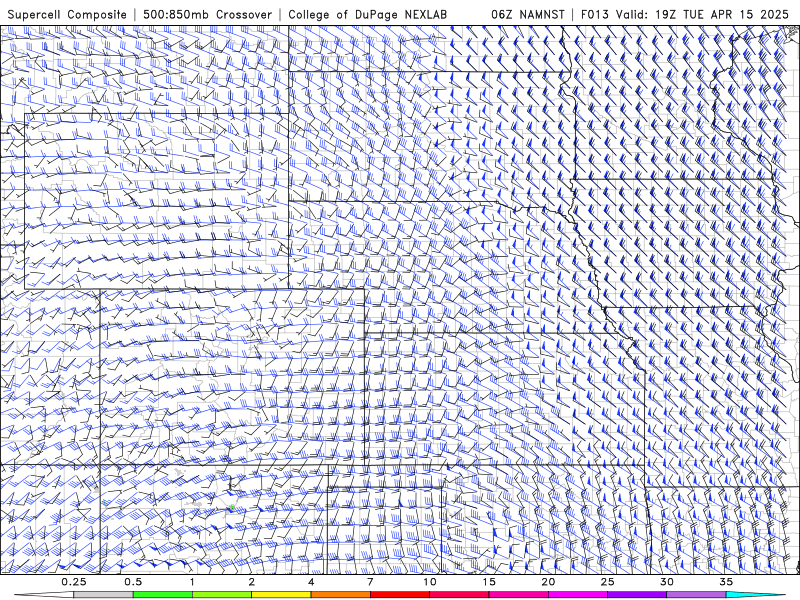Click the legend value 35
This screenshot has height=600, width=800.
point(726,582)
